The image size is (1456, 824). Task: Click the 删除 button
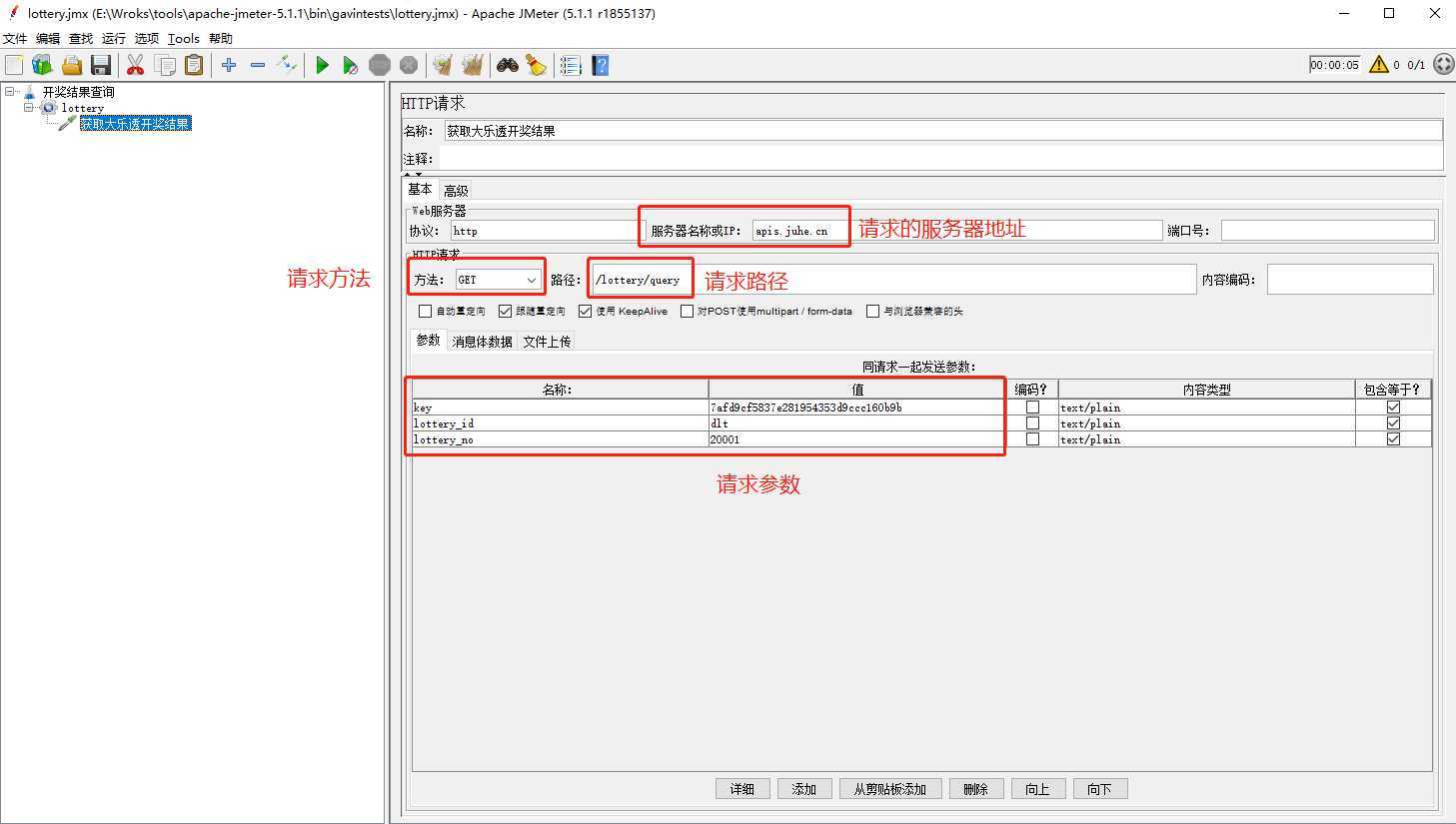pyautogui.click(x=976, y=789)
